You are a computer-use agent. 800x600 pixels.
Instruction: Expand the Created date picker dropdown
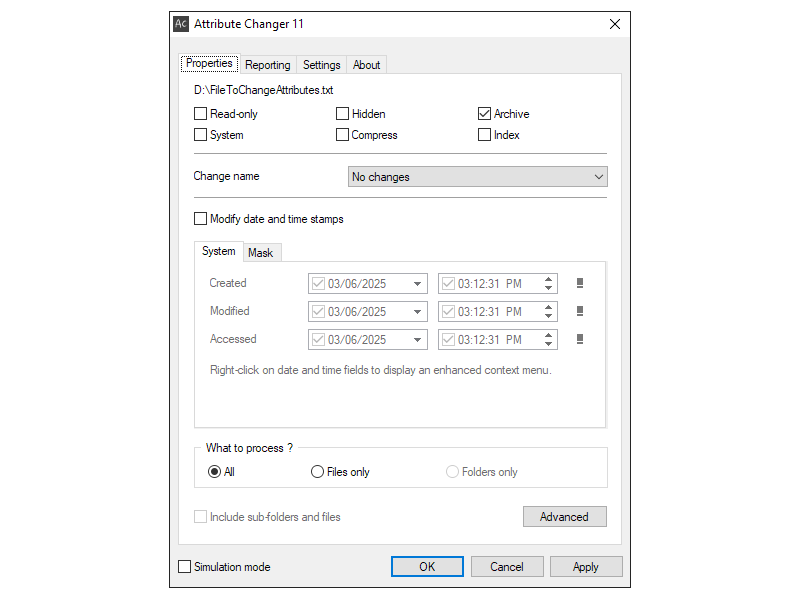tap(417, 284)
